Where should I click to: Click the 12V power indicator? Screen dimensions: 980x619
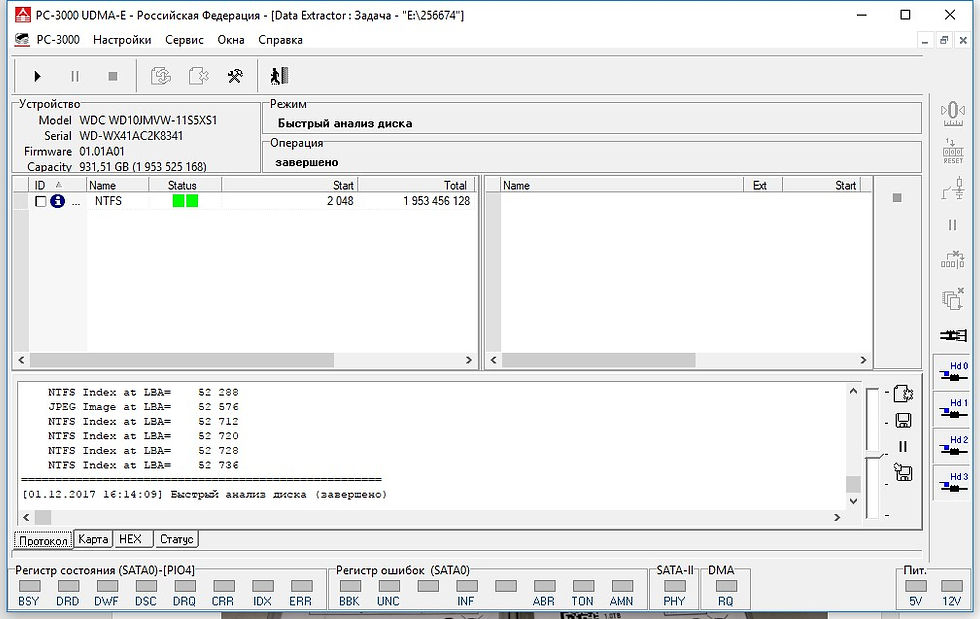[x=952, y=586]
